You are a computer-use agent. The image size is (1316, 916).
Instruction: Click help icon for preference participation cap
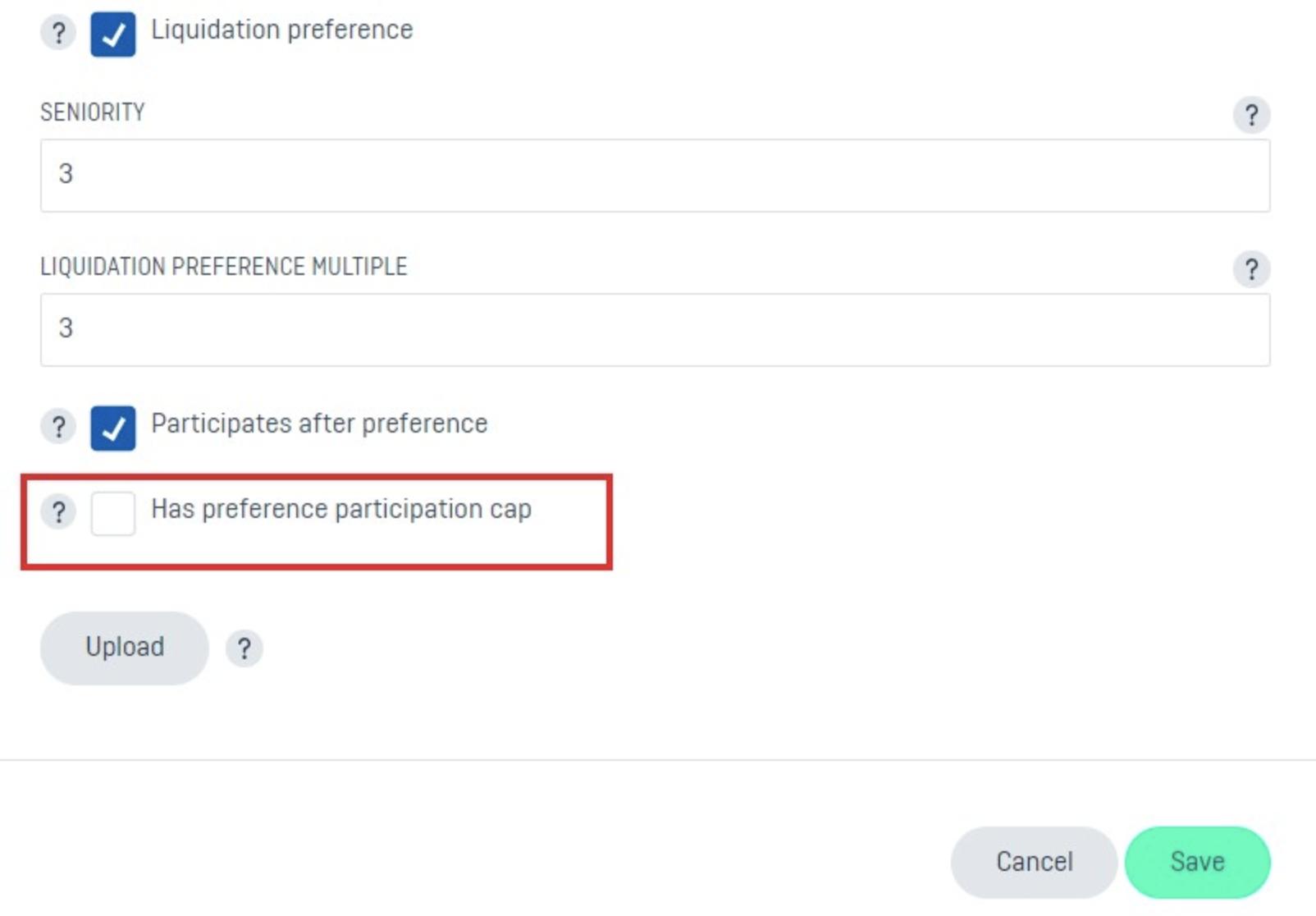(x=58, y=512)
